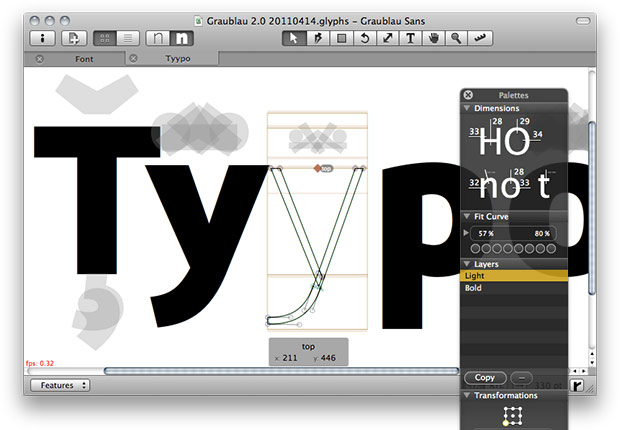Viewport: 620px width, 430px height.
Task: Close the Tyypo tab
Action: [134, 58]
